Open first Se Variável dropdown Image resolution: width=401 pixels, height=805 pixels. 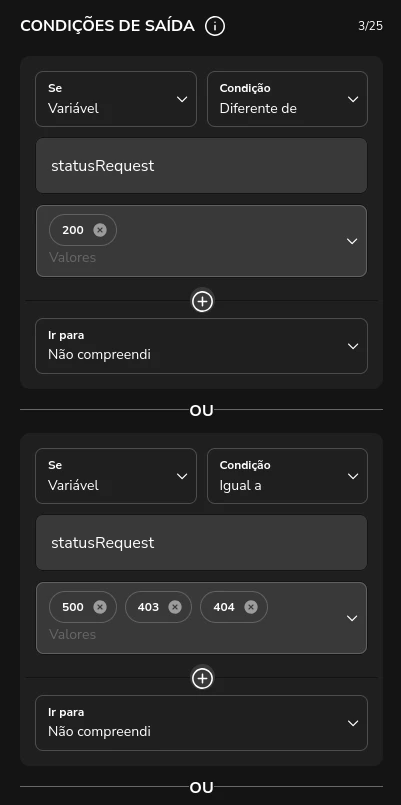point(116,99)
